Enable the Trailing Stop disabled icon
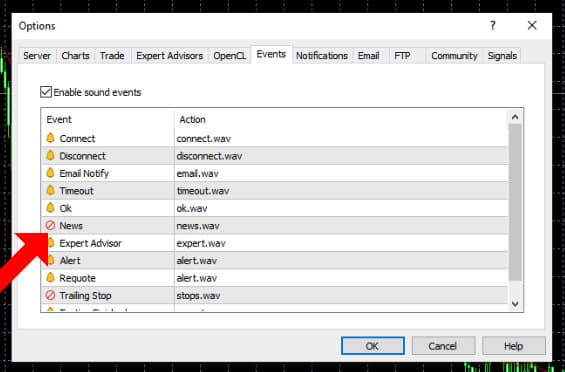Viewport: 565px width, 372px height. pos(50,295)
